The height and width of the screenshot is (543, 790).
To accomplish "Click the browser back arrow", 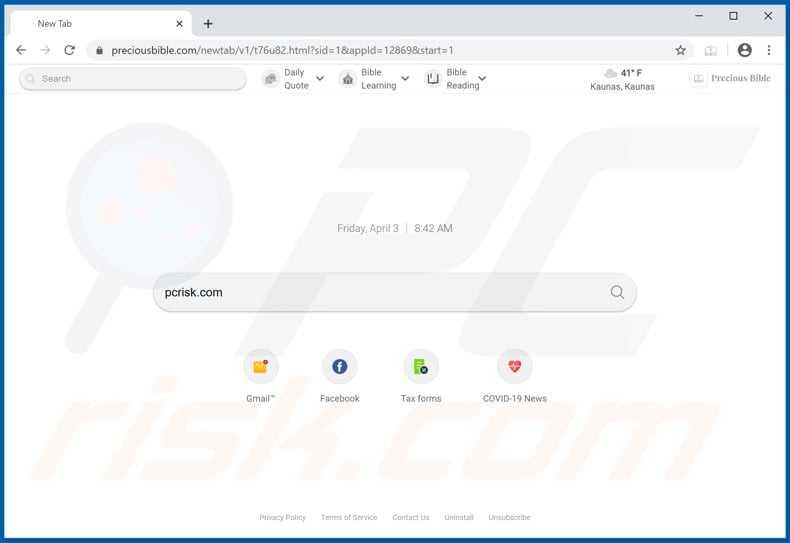I will tap(21, 50).
